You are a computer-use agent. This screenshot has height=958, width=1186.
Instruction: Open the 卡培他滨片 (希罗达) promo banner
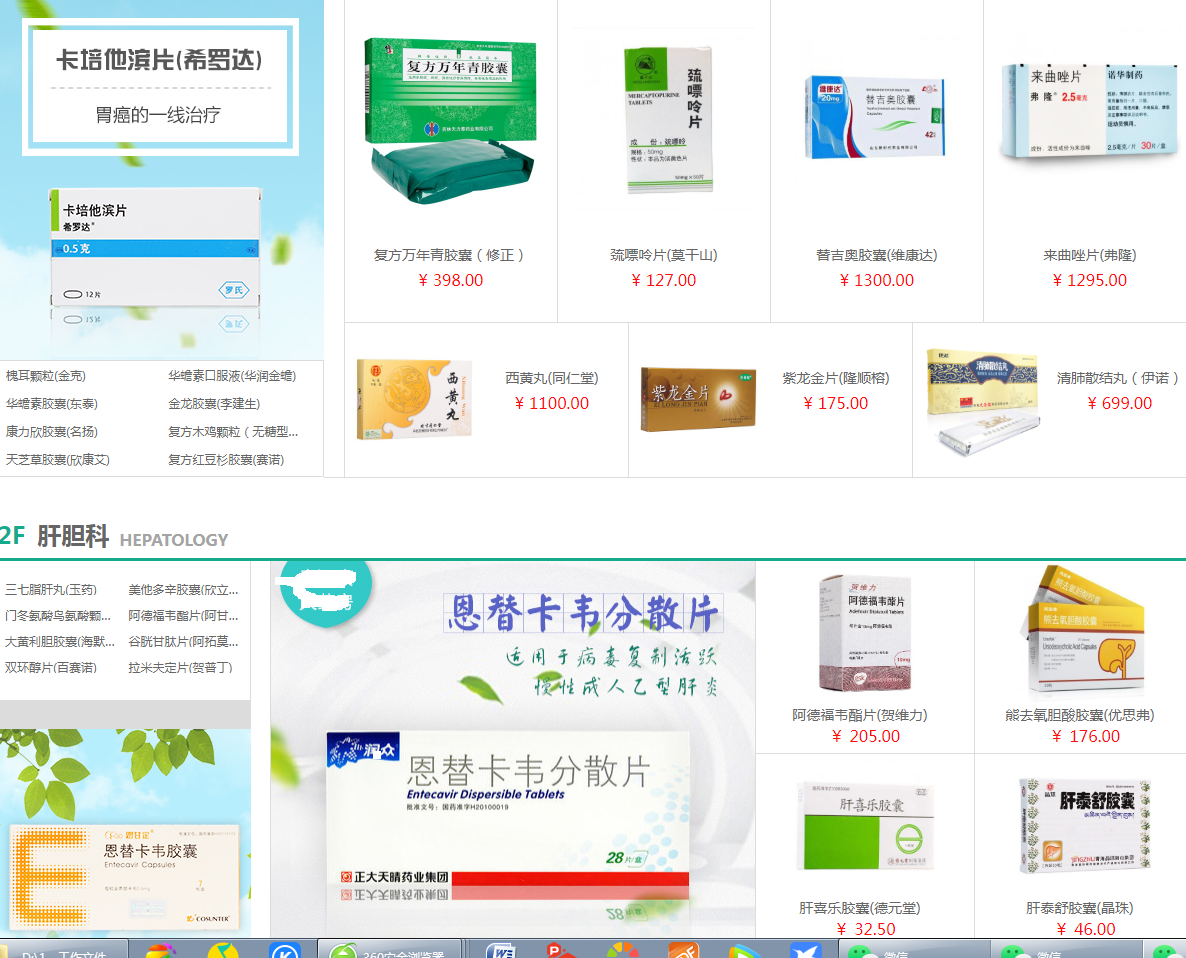tap(161, 180)
